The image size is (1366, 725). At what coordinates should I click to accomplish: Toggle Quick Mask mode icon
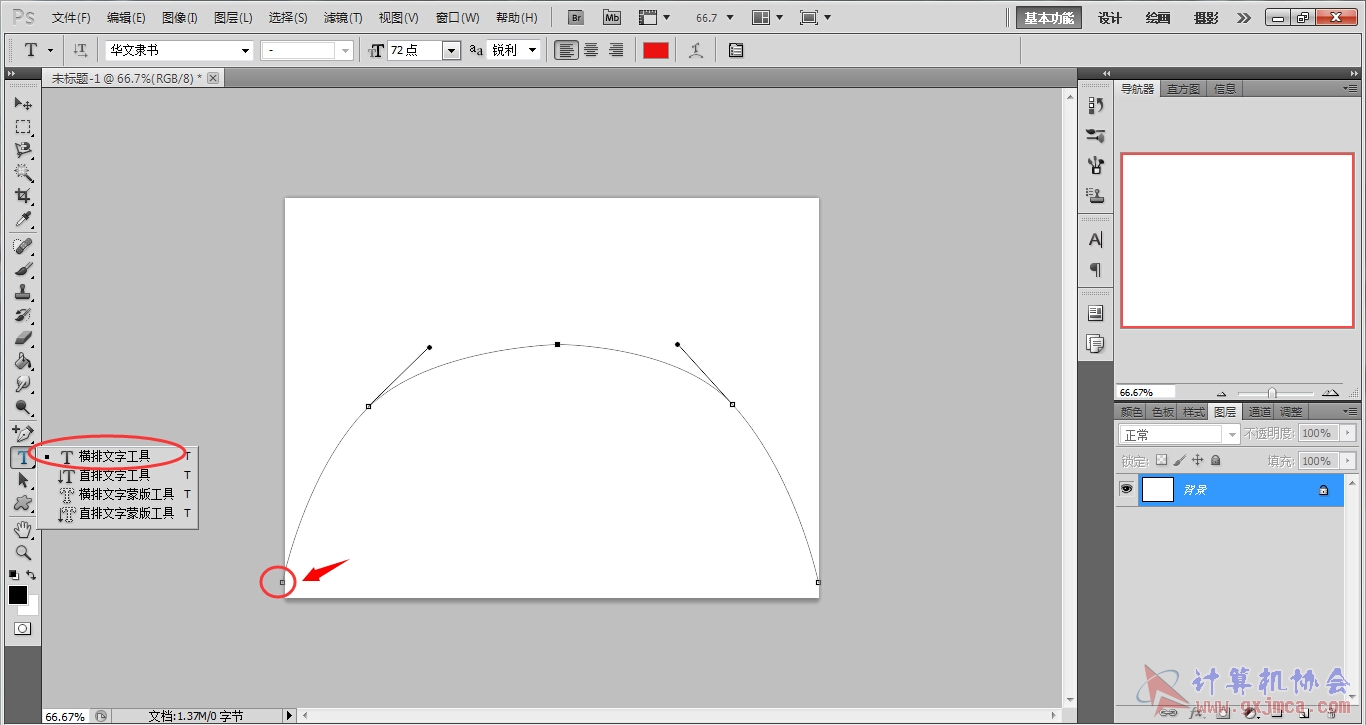click(x=22, y=629)
